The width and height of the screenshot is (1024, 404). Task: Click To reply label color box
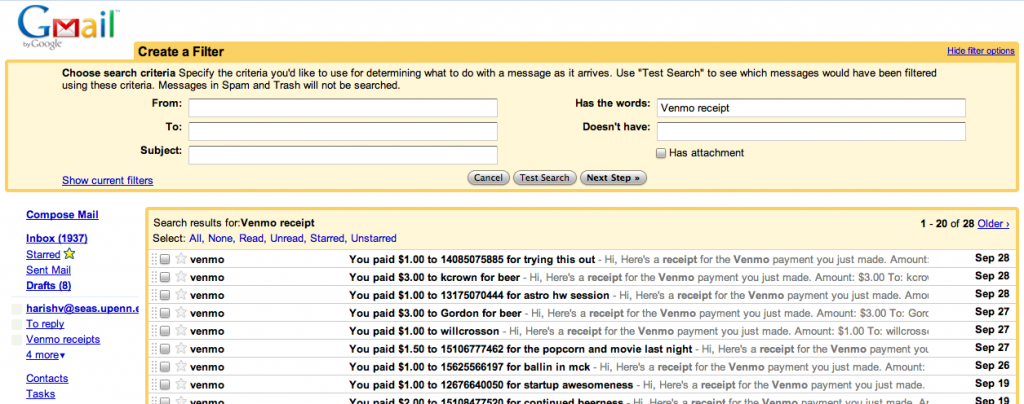(x=17, y=324)
